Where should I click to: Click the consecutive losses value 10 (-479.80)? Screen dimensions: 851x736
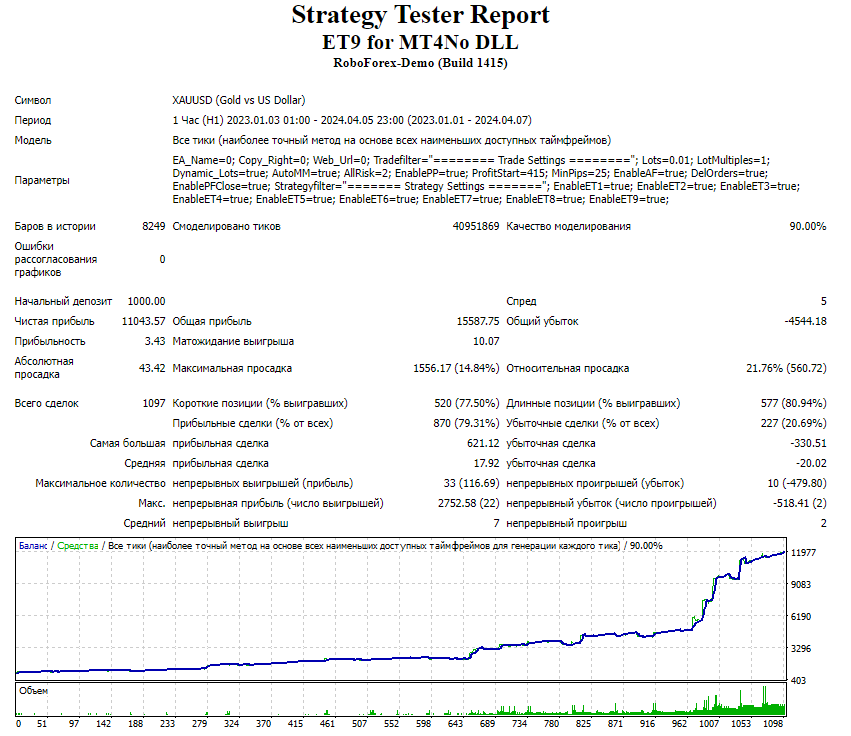[797, 484]
